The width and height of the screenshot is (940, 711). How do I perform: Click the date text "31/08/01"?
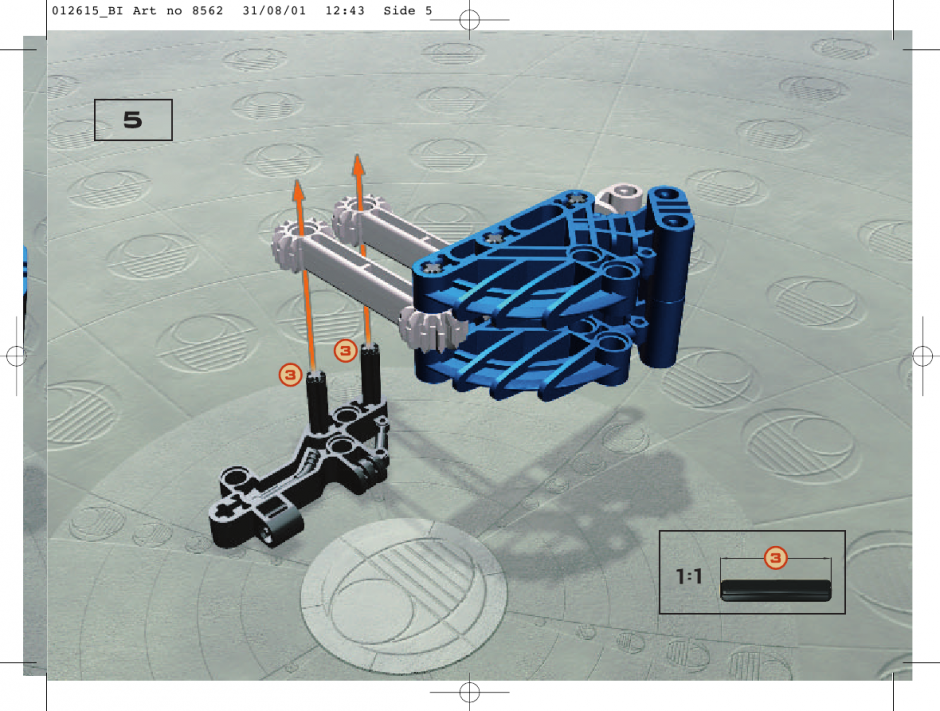pos(274,11)
